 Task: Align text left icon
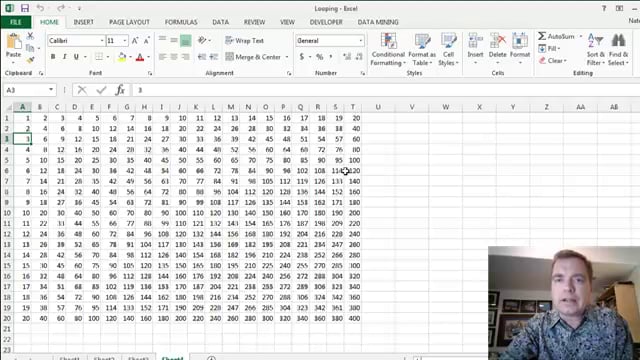pos(162,57)
